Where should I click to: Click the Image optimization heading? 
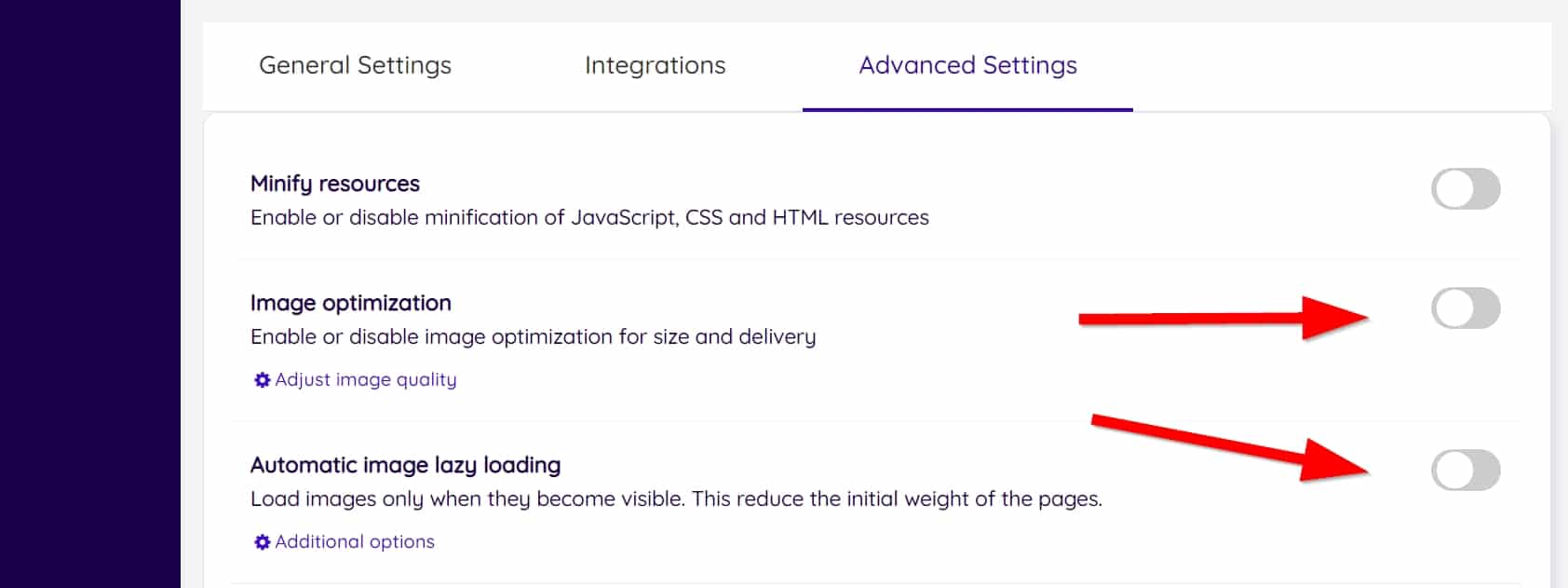coord(351,303)
